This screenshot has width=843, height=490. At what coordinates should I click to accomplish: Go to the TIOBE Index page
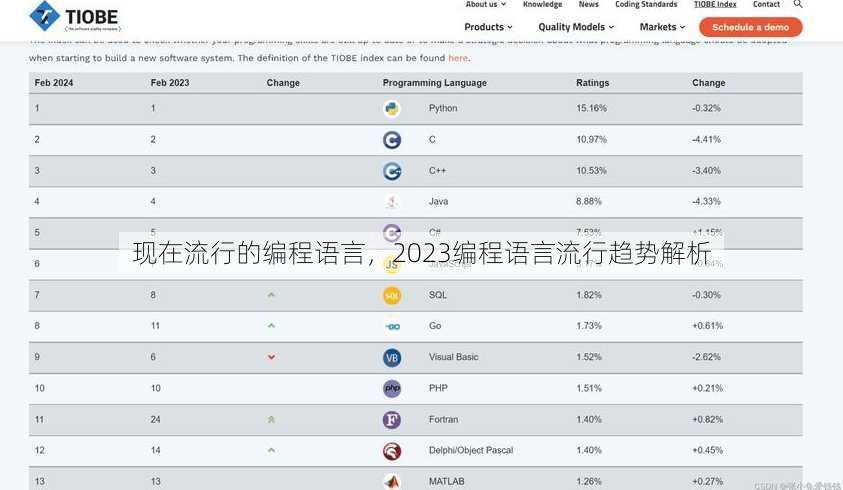(x=715, y=4)
